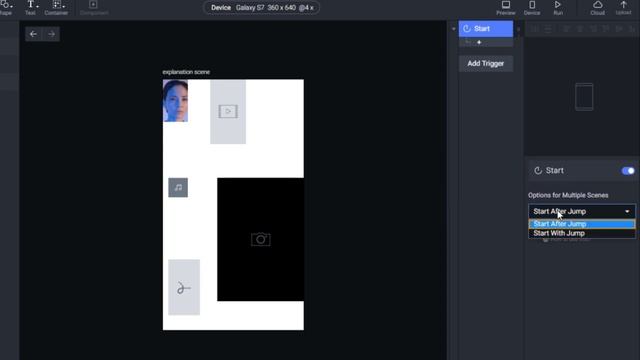The width and height of the screenshot is (640, 360).
Task: Select the video placeholder on the canvas
Action: pos(228,112)
